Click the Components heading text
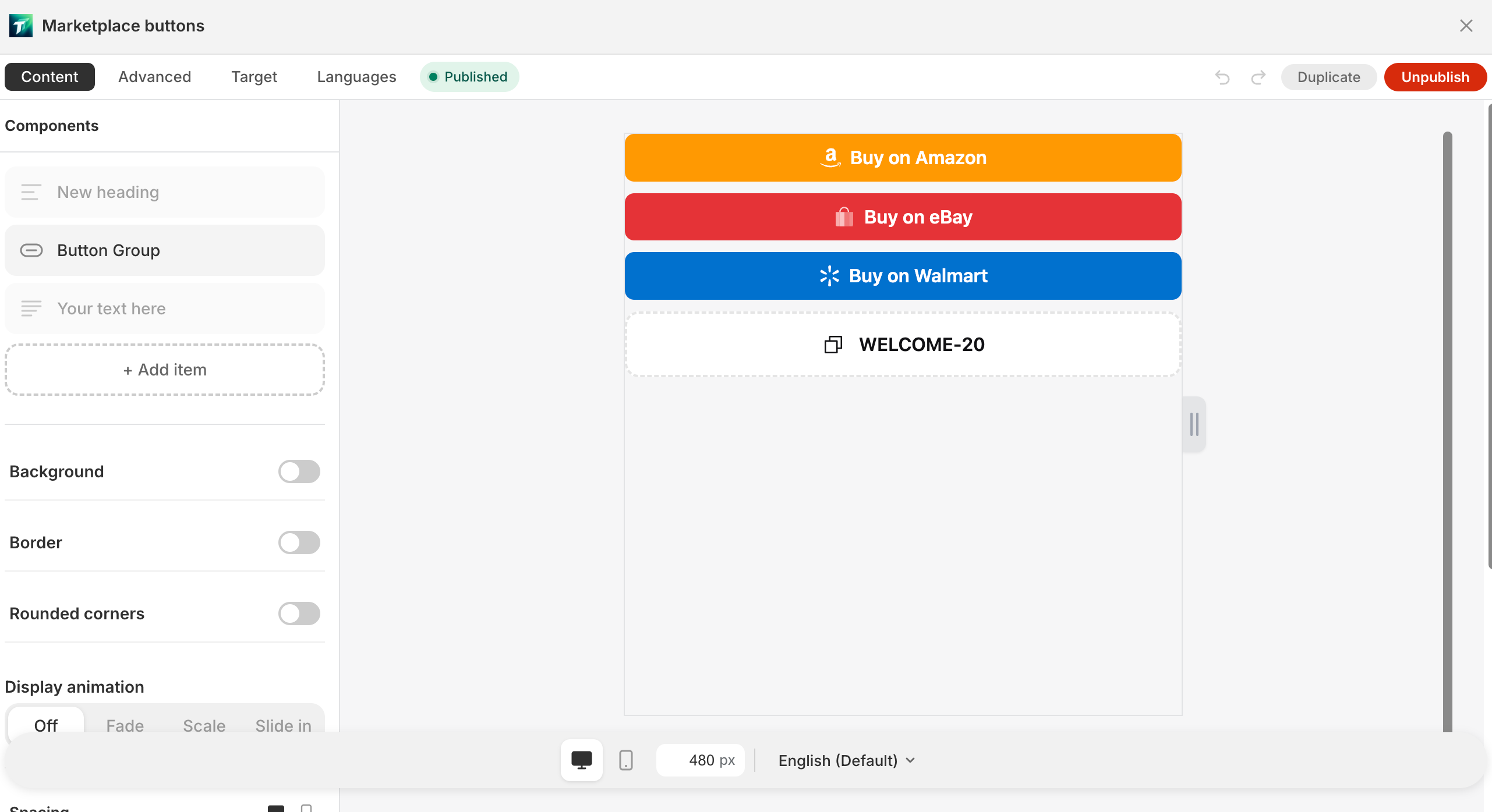 [x=52, y=126]
